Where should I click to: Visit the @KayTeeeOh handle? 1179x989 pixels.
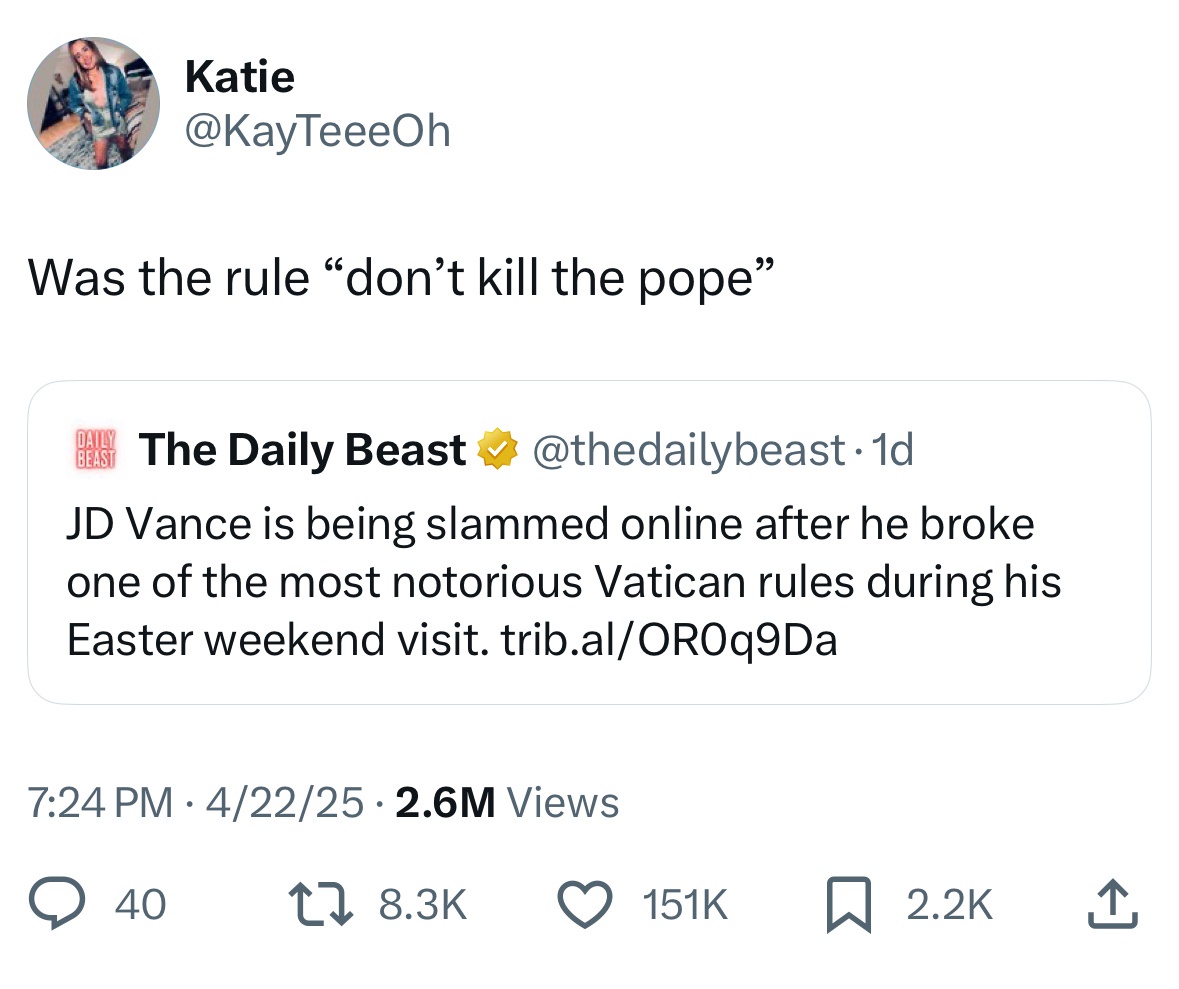coord(317,131)
